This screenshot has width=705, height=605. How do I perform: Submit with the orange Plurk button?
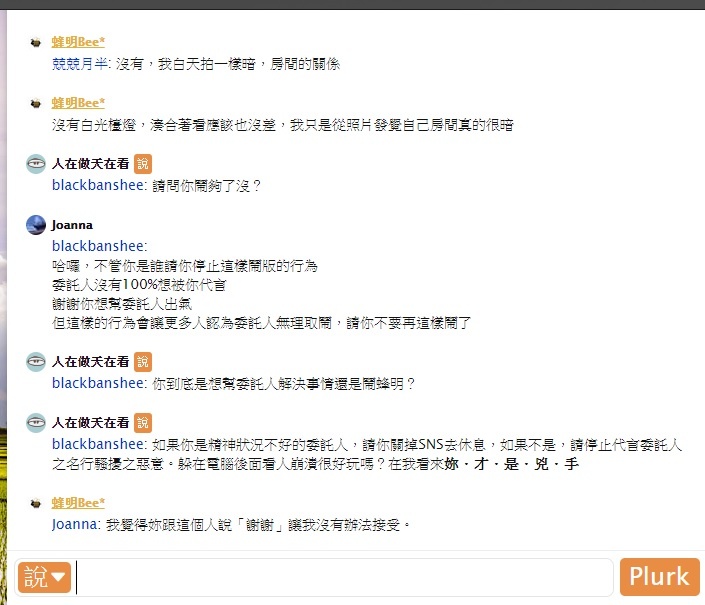tap(659, 577)
